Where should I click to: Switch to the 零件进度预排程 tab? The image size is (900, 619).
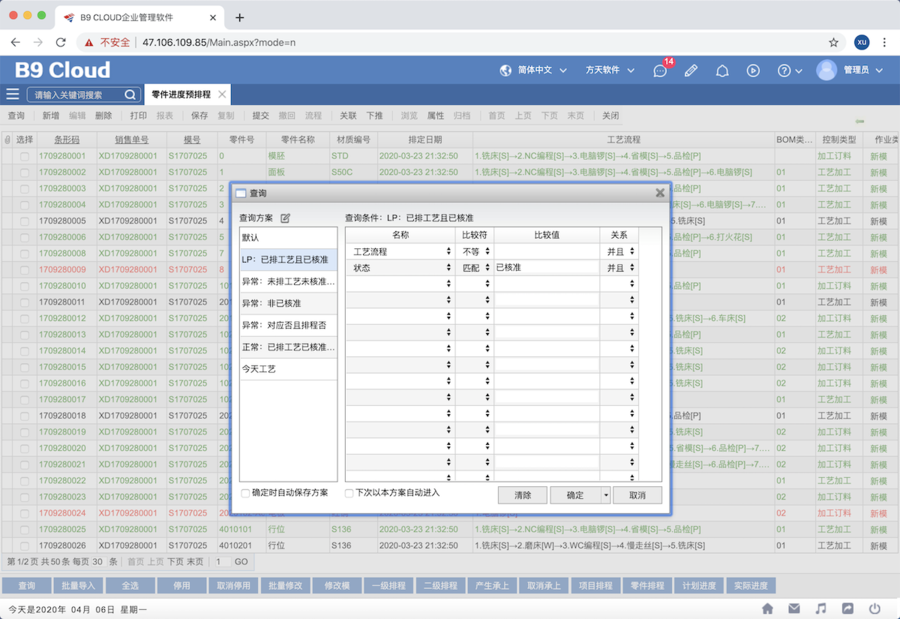181,94
